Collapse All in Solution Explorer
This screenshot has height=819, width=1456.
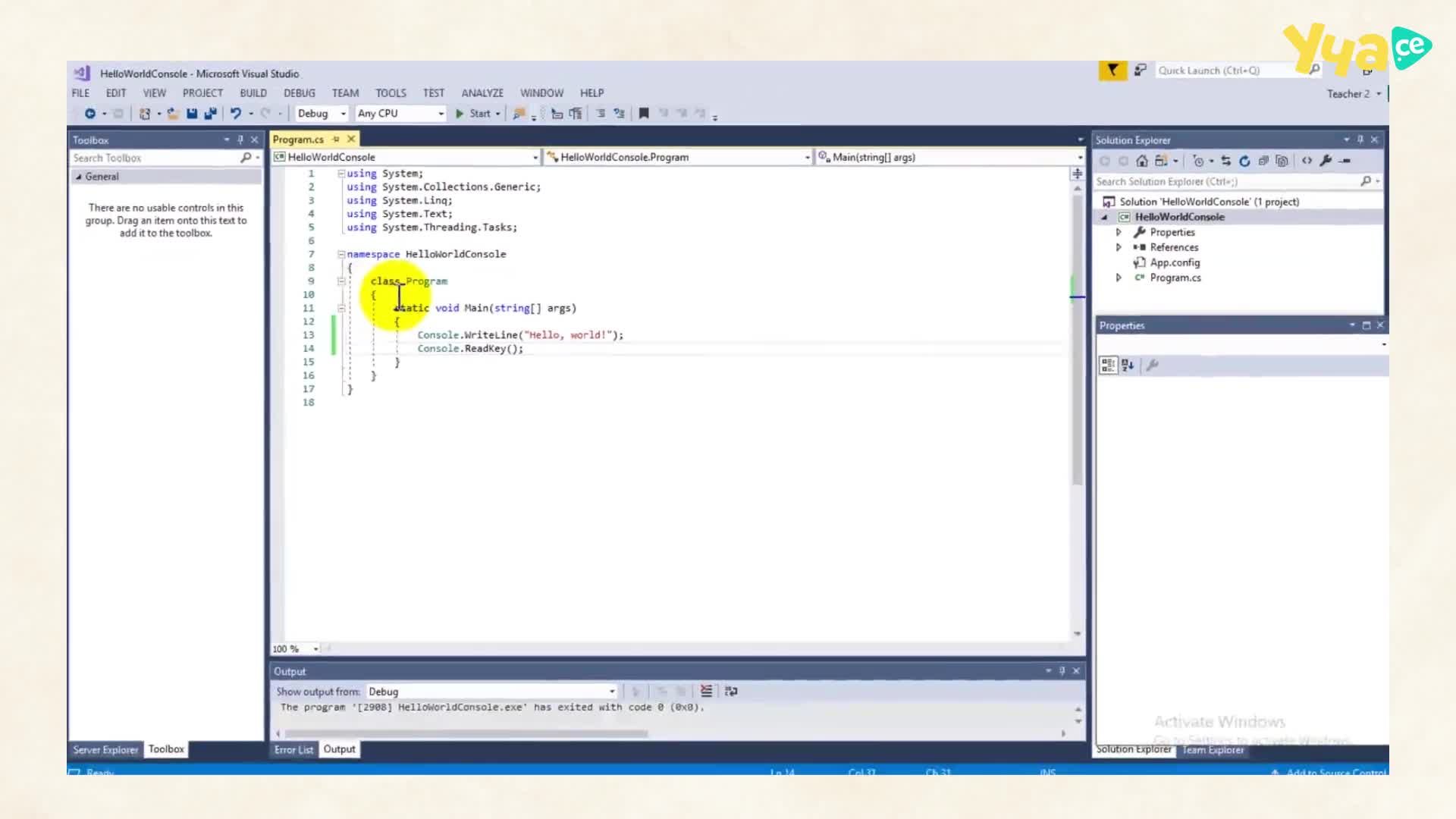pos(1263,161)
